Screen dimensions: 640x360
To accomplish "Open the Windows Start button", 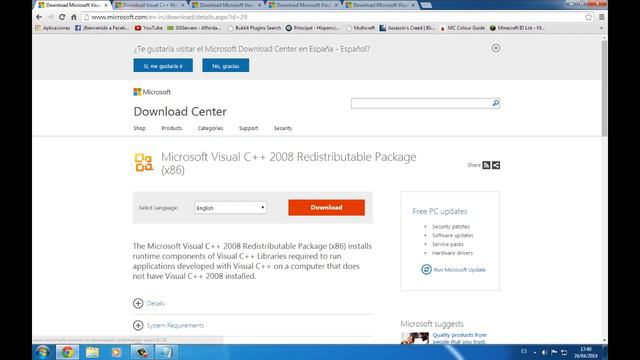I will point(42,352).
